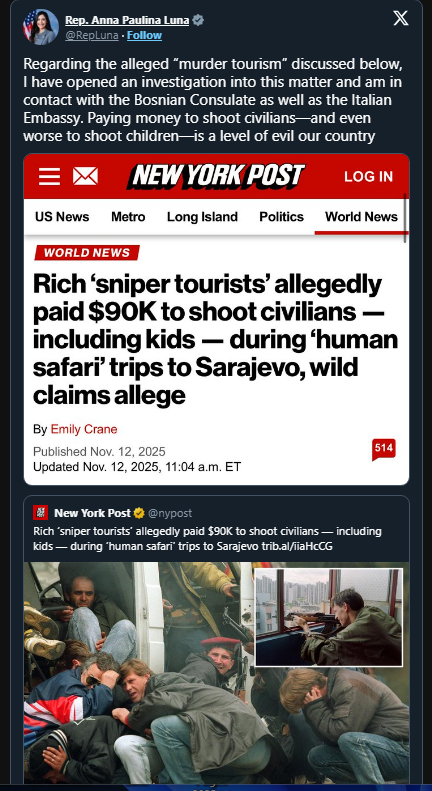Open the Politics tab
Viewport: 432px width, 791px height.
coord(282,217)
